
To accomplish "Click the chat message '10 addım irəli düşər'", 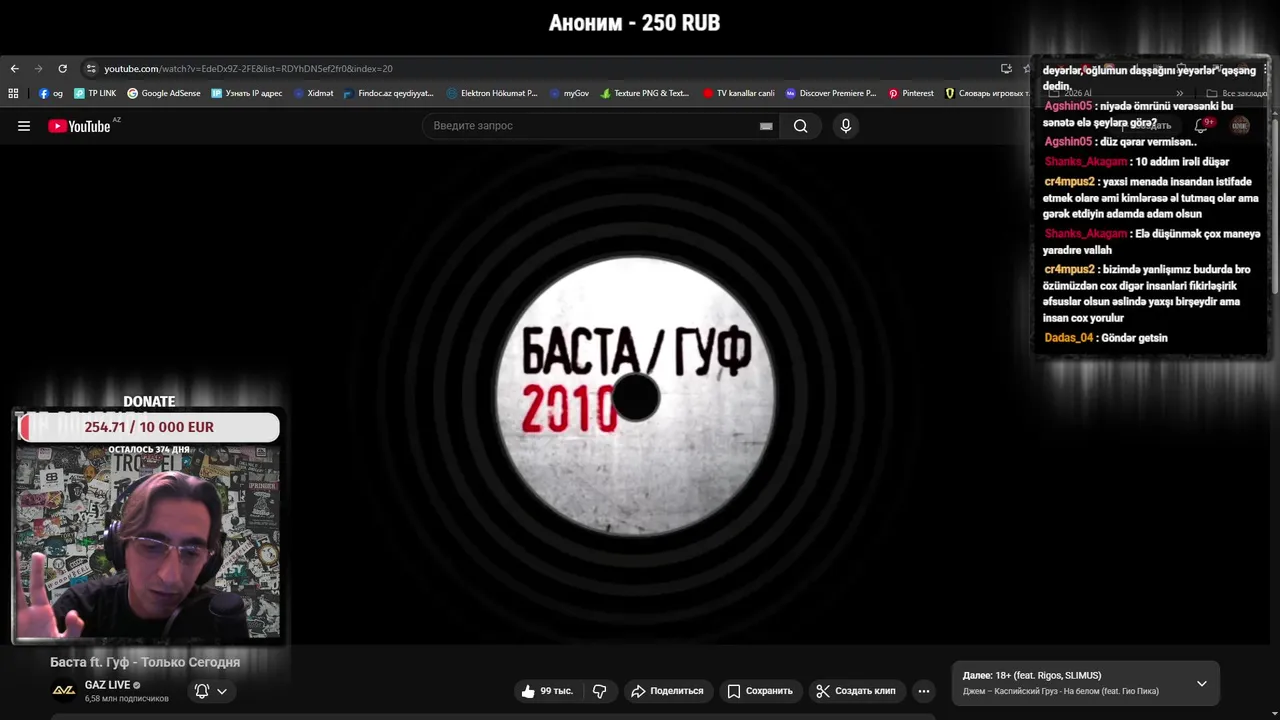I will pyautogui.click(x=1182, y=162).
